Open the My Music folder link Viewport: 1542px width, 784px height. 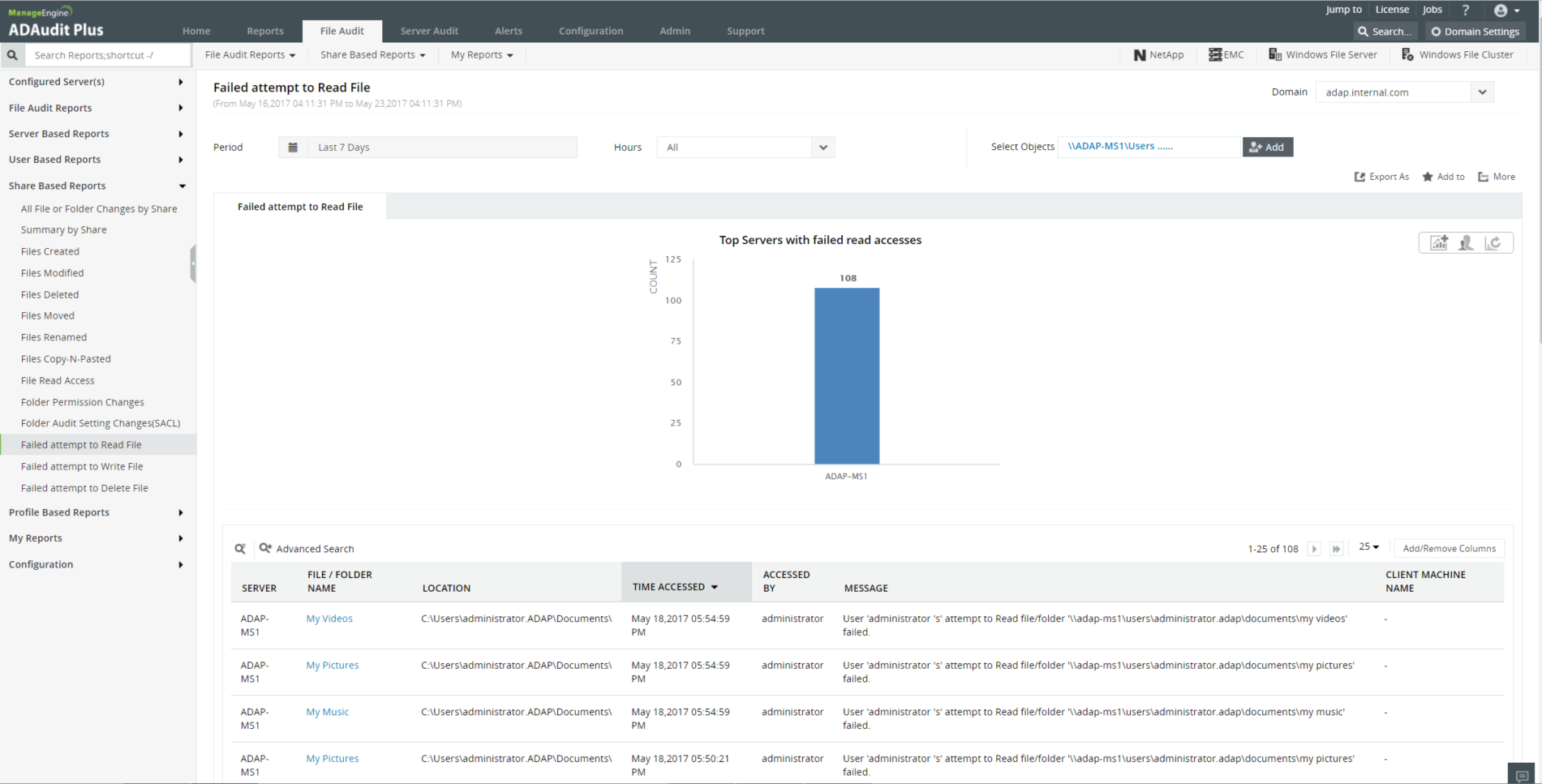pyautogui.click(x=328, y=712)
